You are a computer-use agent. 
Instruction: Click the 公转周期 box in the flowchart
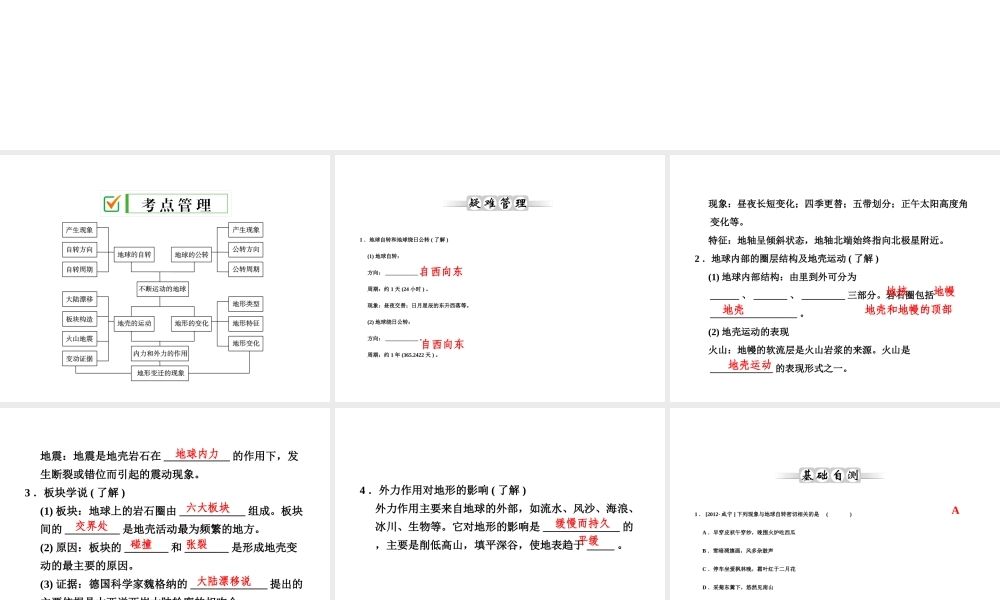(246, 269)
